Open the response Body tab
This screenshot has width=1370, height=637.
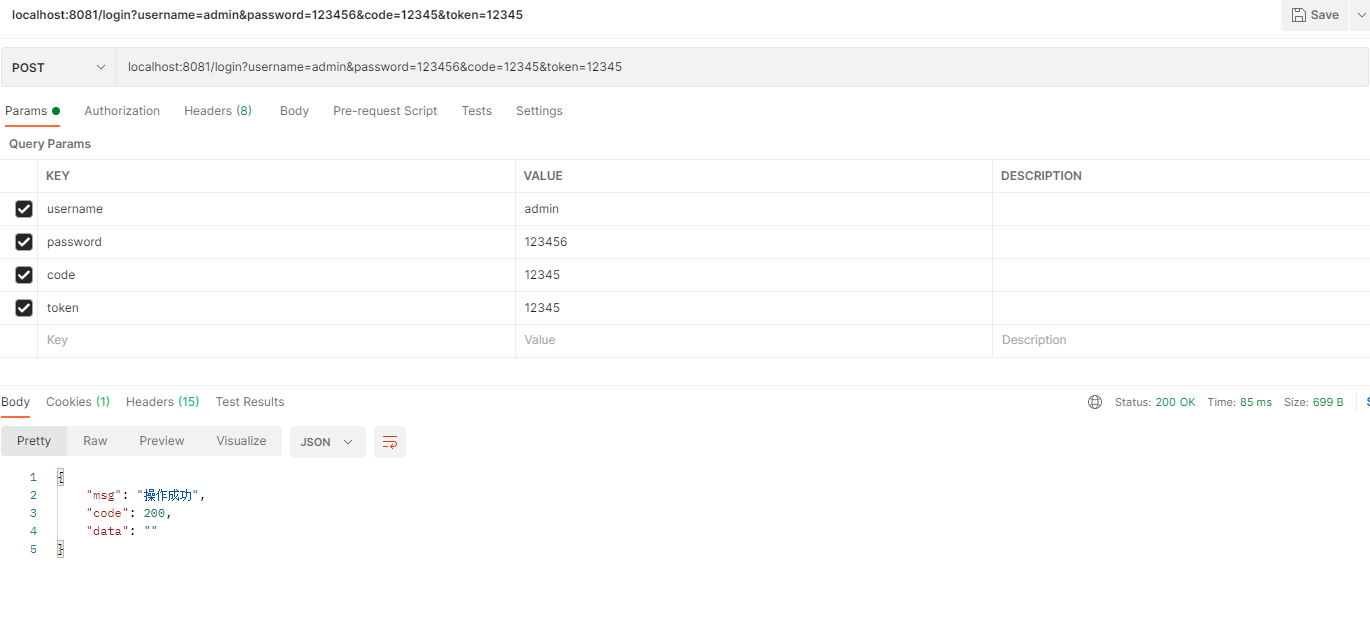pos(16,402)
